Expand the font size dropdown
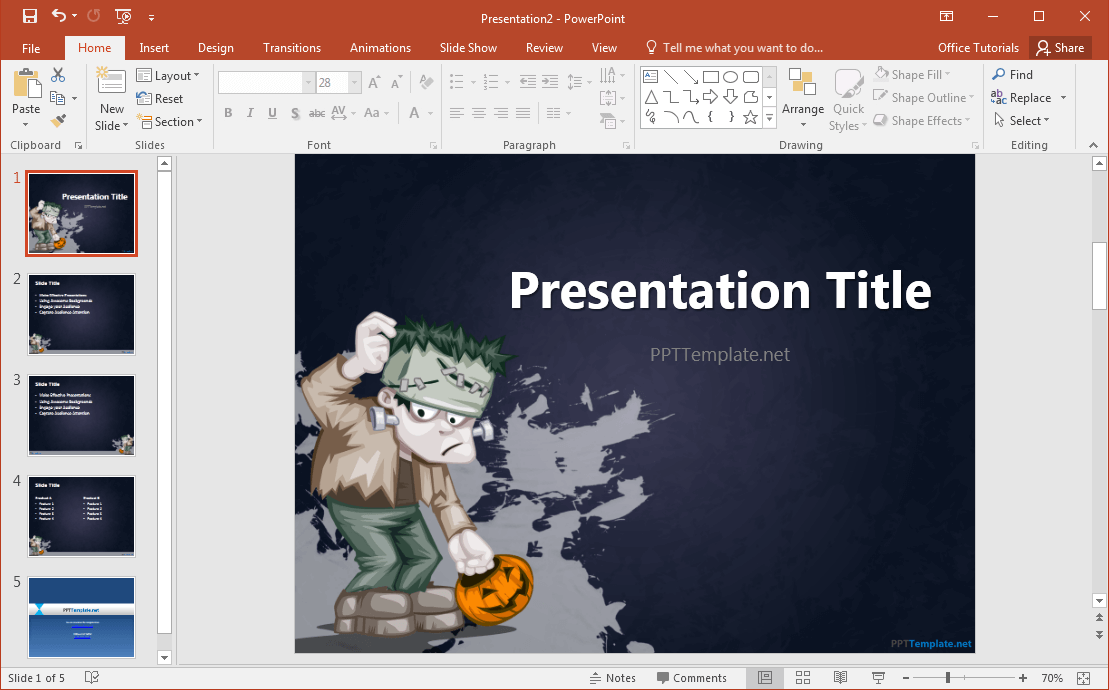Viewport: 1109px width, 690px height. tap(354, 82)
